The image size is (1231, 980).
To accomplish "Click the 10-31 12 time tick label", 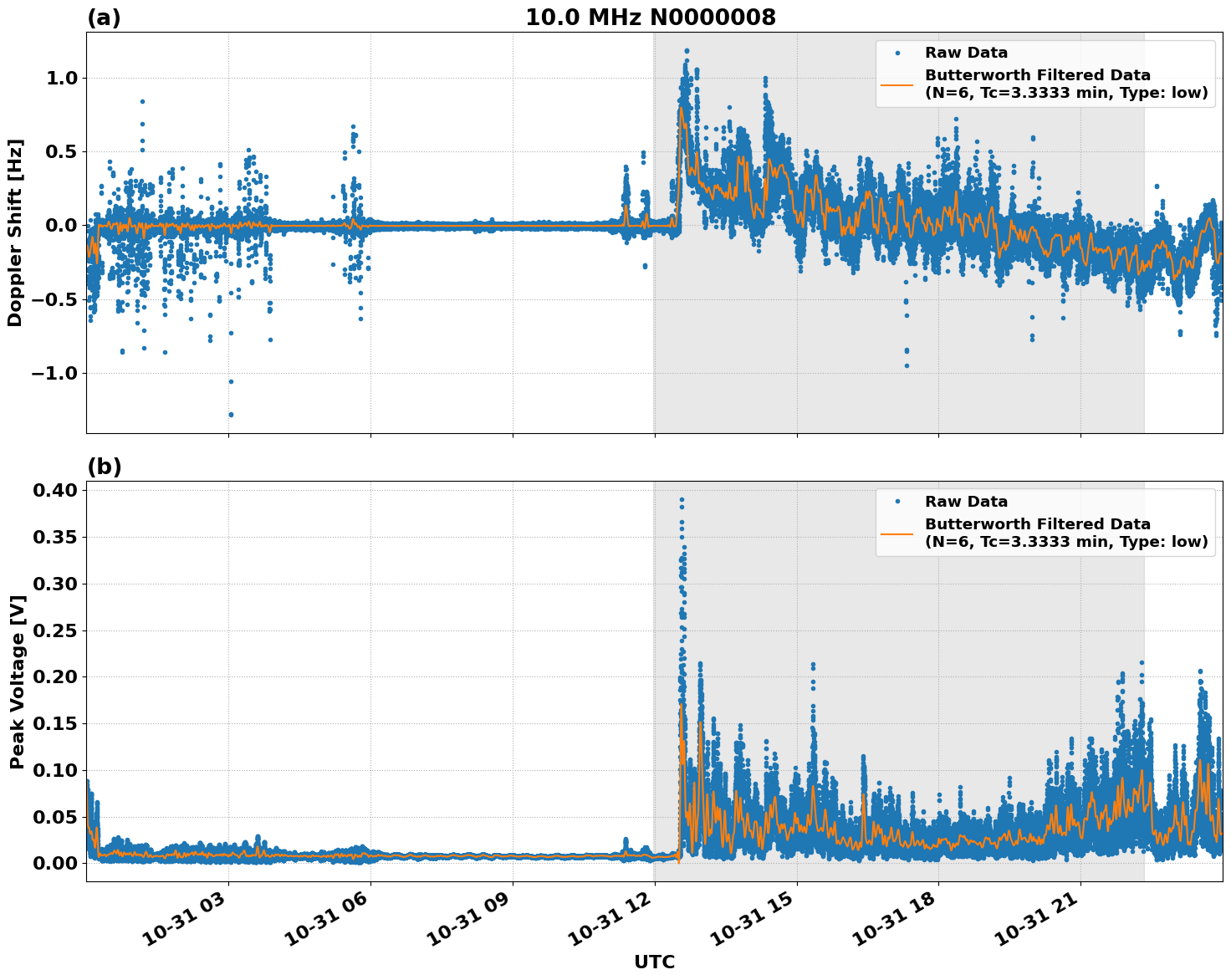I will tap(618, 922).
